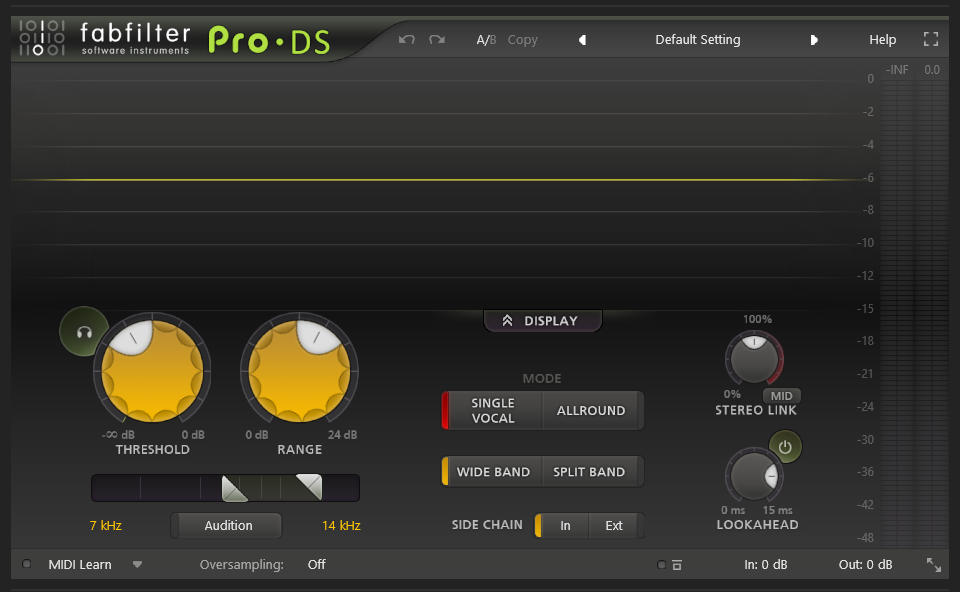Open the Help menu
Screen dimensions: 960x592
coord(882,40)
